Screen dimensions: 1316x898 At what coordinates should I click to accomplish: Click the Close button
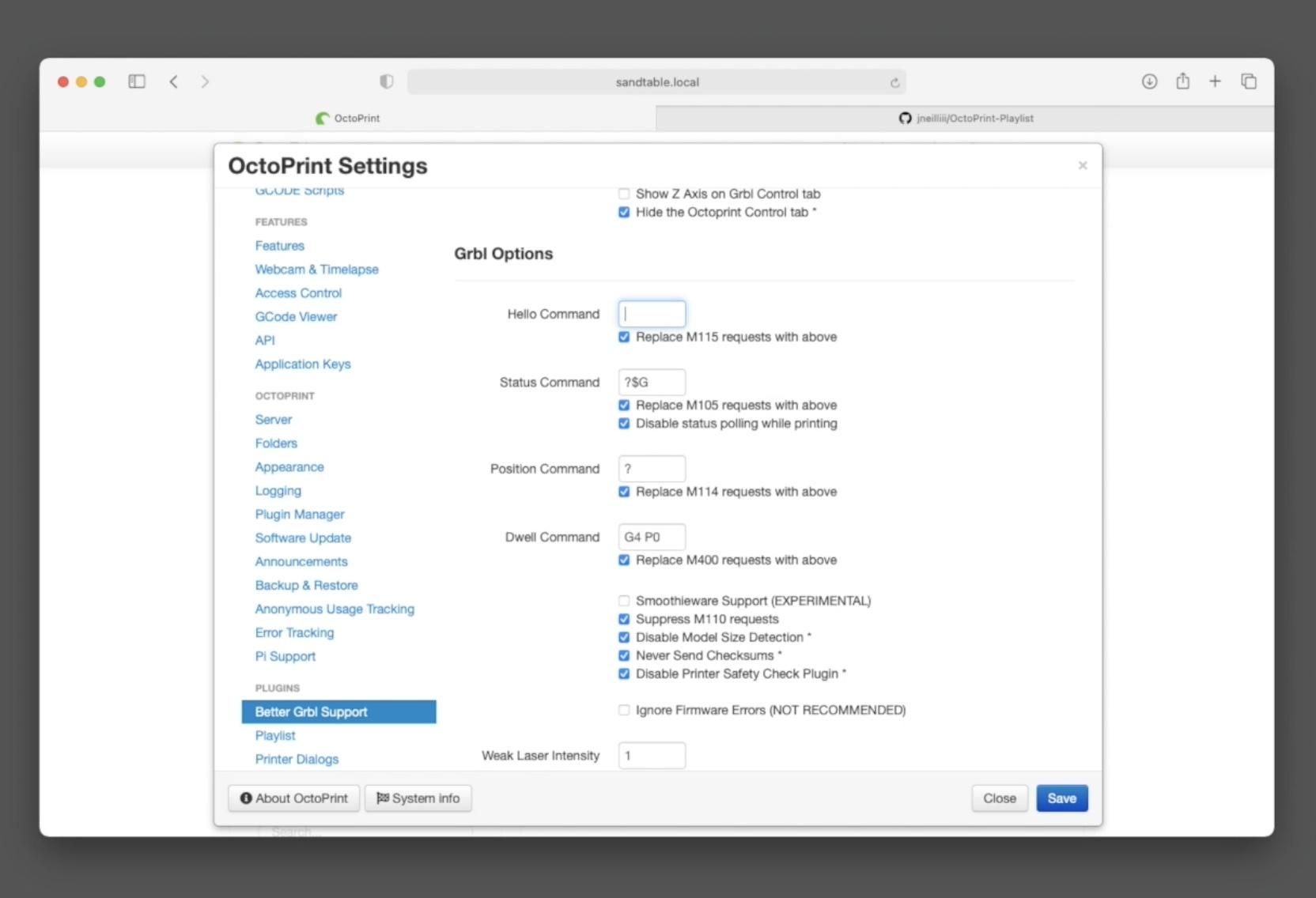(x=1000, y=798)
